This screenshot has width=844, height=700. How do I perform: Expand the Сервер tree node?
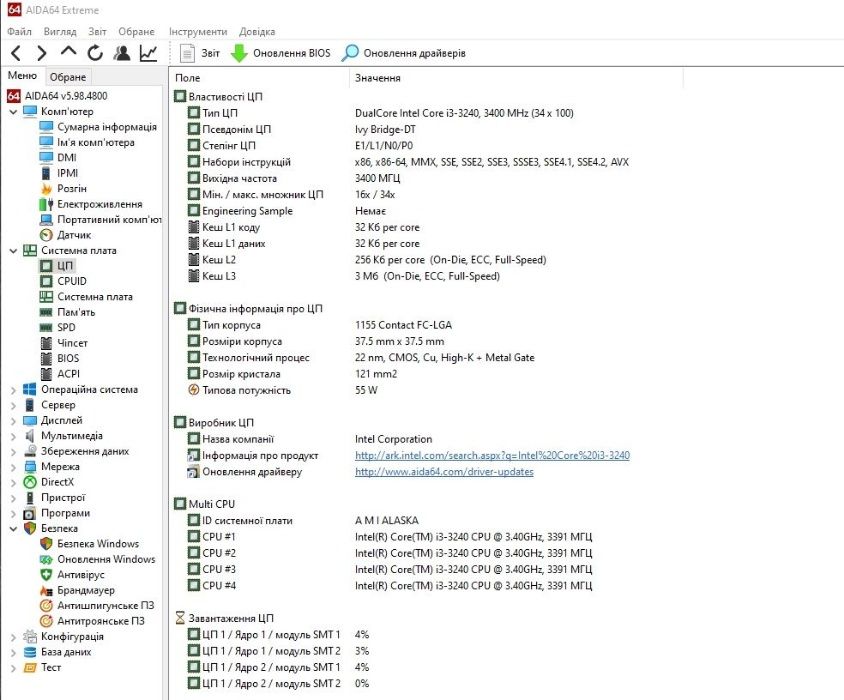tap(13, 405)
